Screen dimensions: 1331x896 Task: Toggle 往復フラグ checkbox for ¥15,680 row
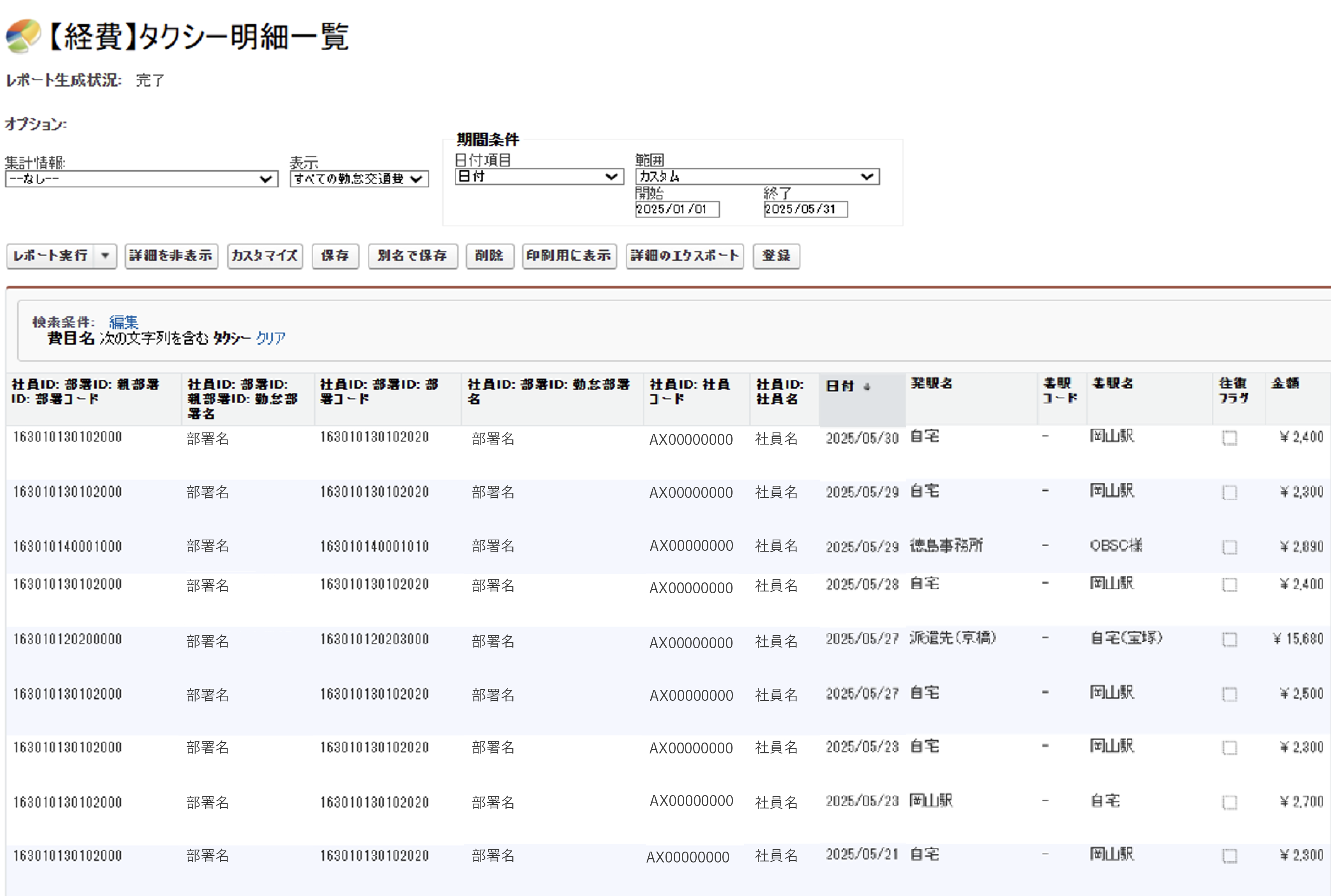pos(1229,639)
